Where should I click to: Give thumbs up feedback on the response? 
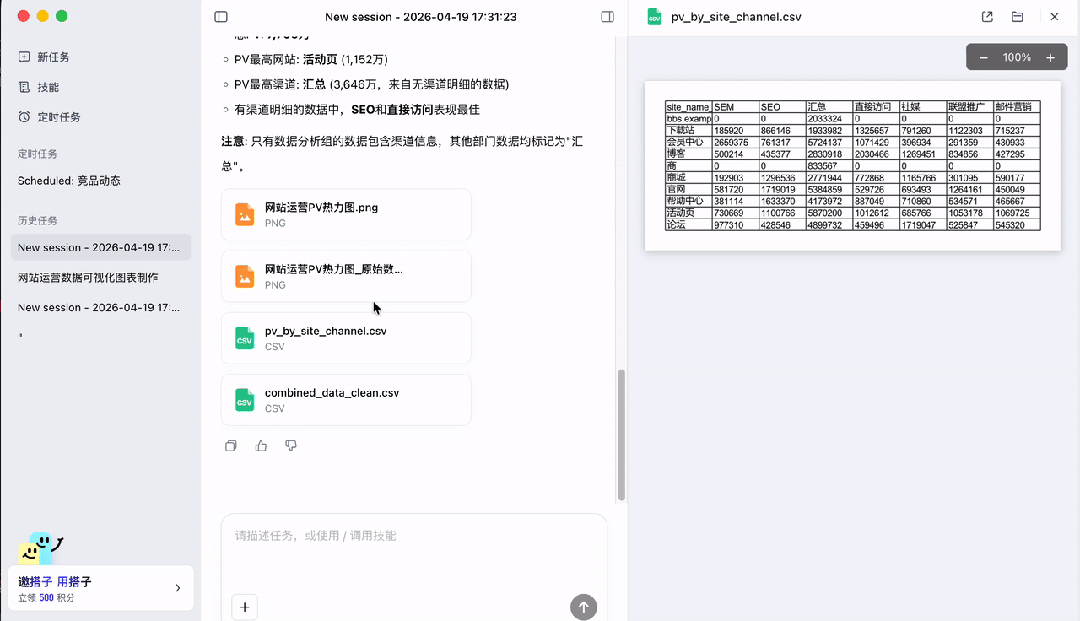pos(261,445)
